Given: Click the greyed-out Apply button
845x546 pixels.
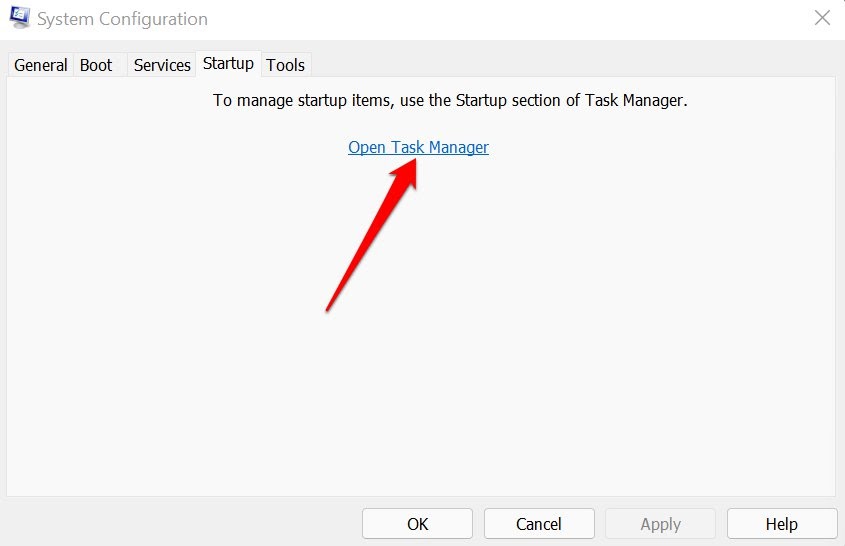Looking at the screenshot, I should click(x=660, y=524).
